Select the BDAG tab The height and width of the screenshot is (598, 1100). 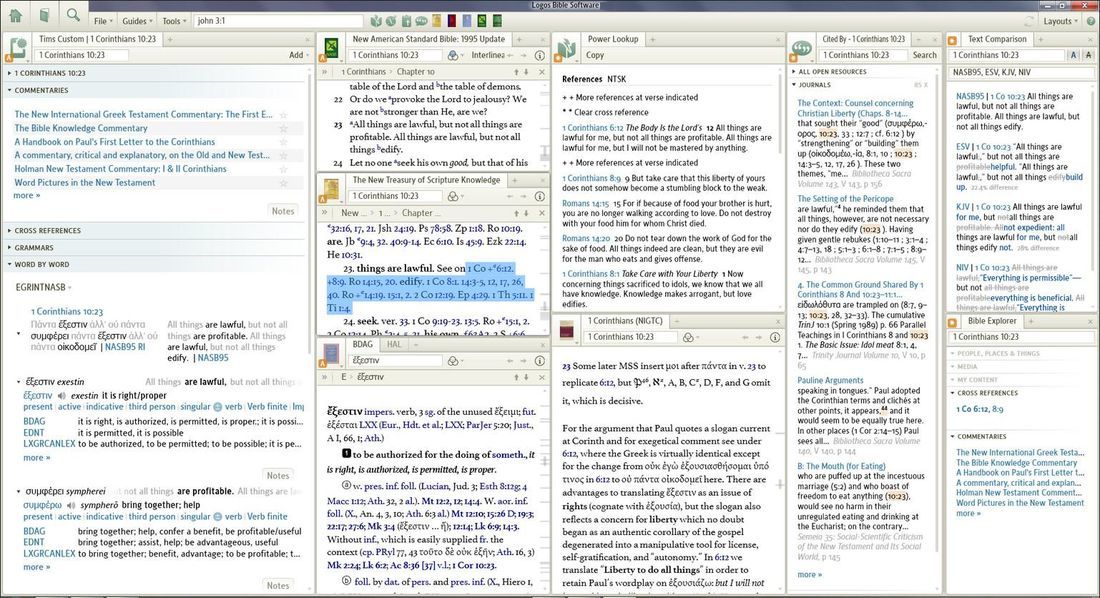tap(363, 344)
